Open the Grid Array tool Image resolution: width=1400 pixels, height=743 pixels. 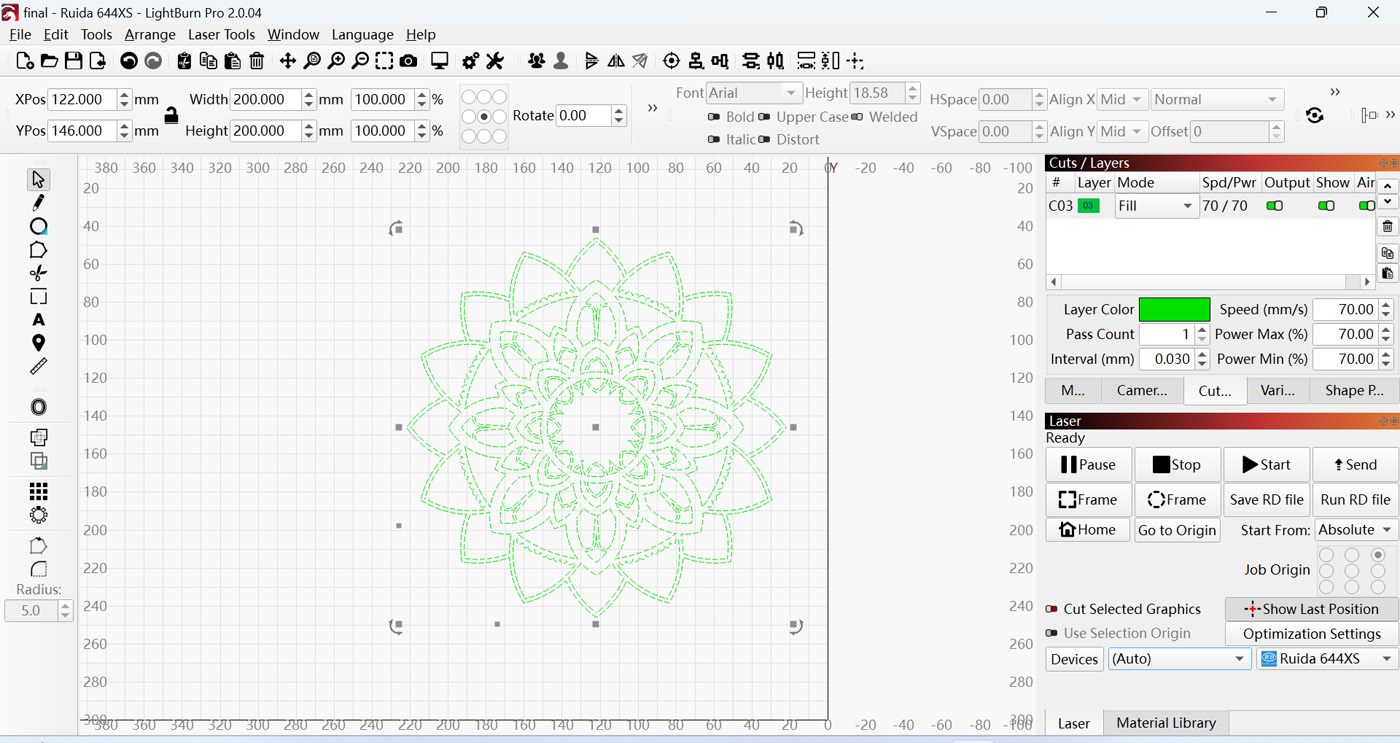click(x=38, y=491)
